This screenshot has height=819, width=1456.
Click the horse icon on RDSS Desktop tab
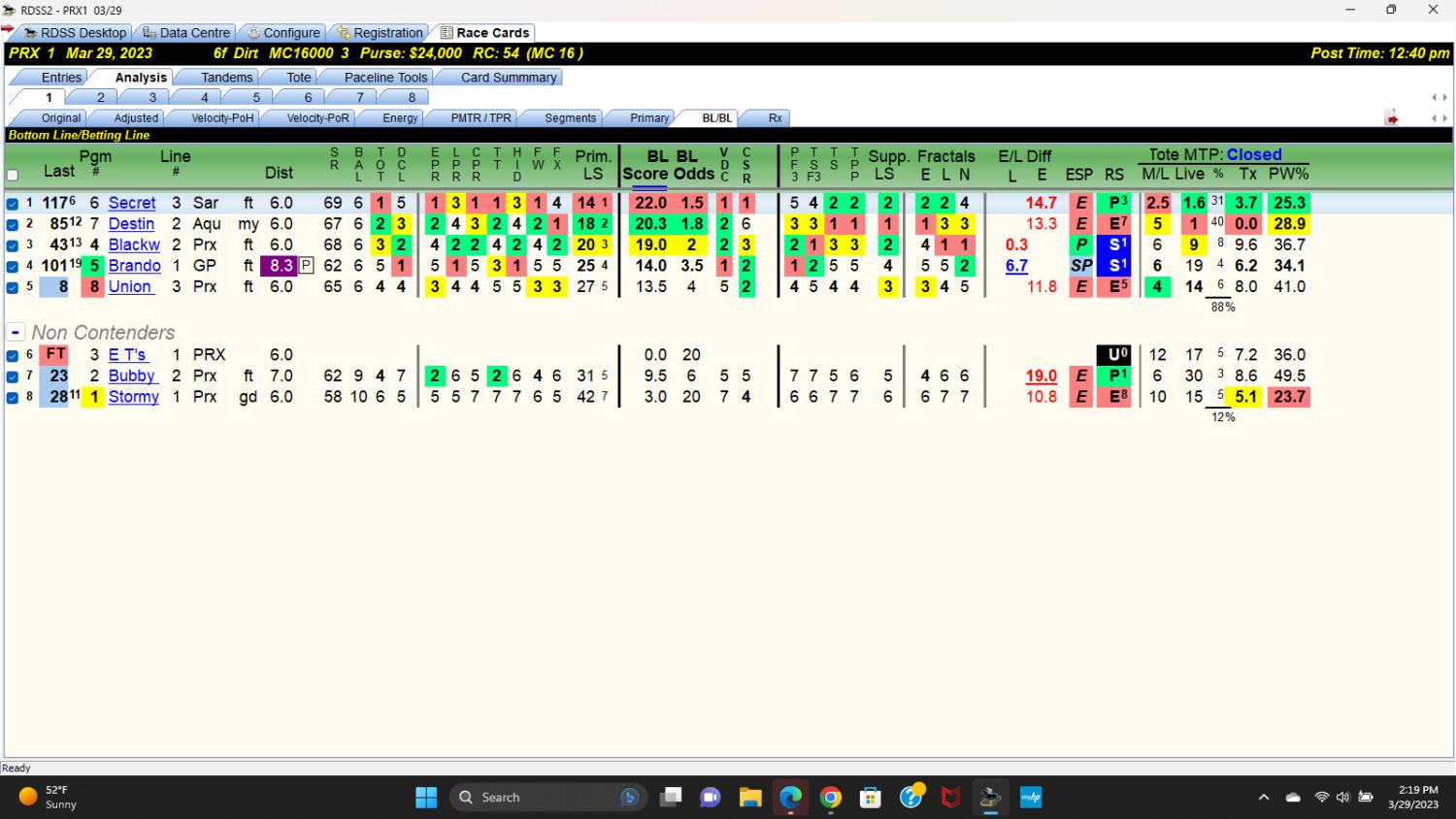click(x=30, y=33)
